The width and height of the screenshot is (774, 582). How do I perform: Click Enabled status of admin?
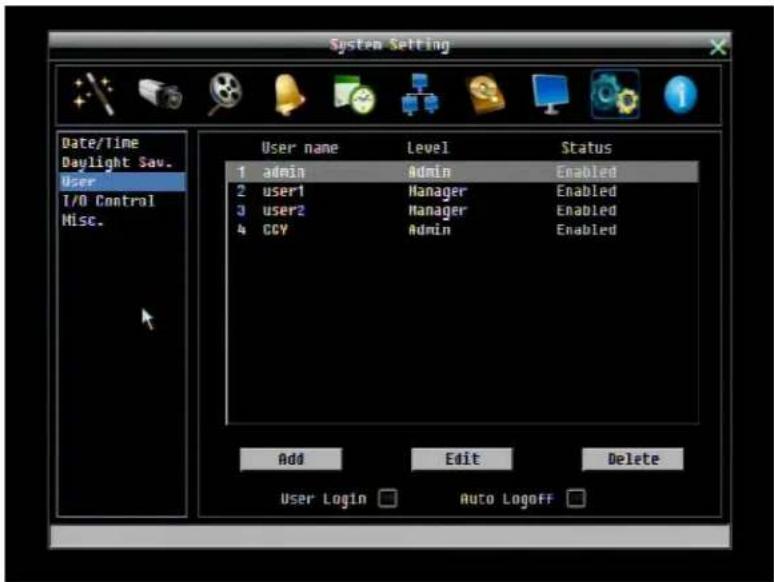(586, 172)
